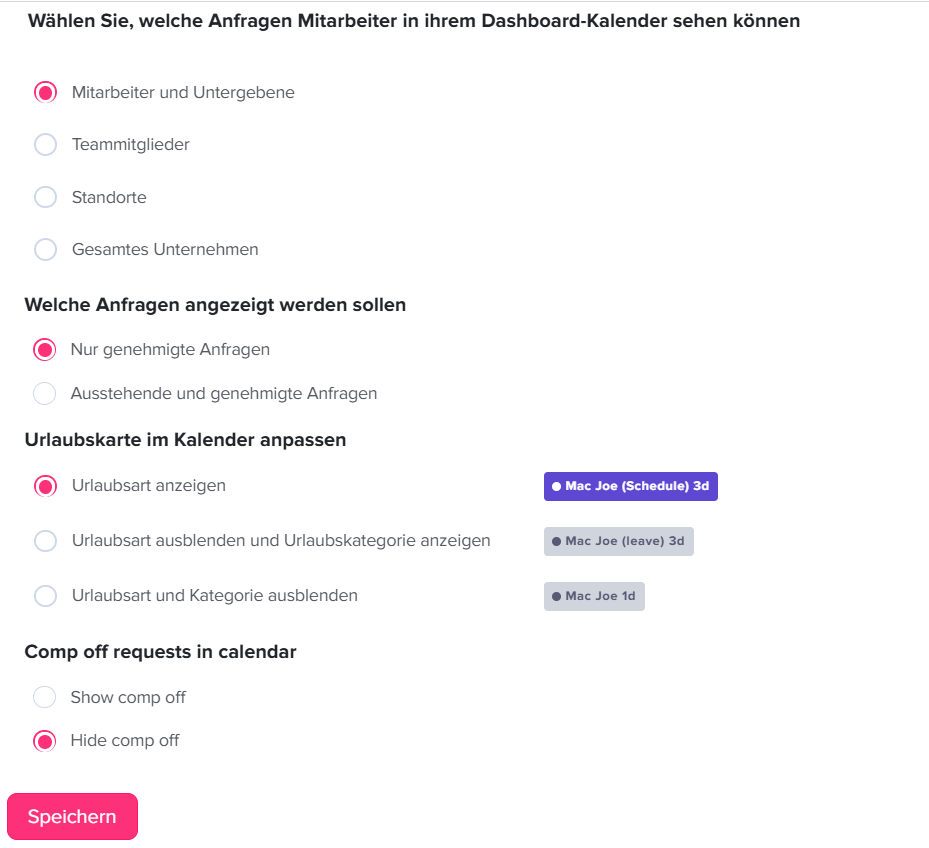
Task: Click the gray Mac Joe (leave) 3d badge
Action: click(x=618, y=541)
